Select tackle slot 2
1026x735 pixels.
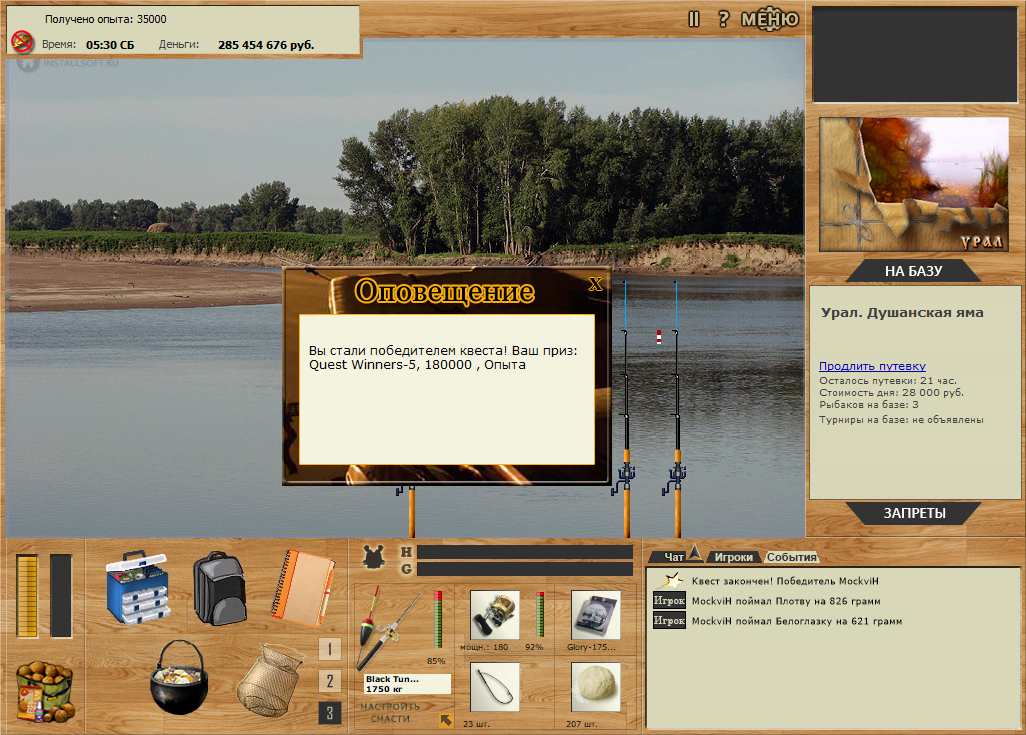[x=330, y=681]
